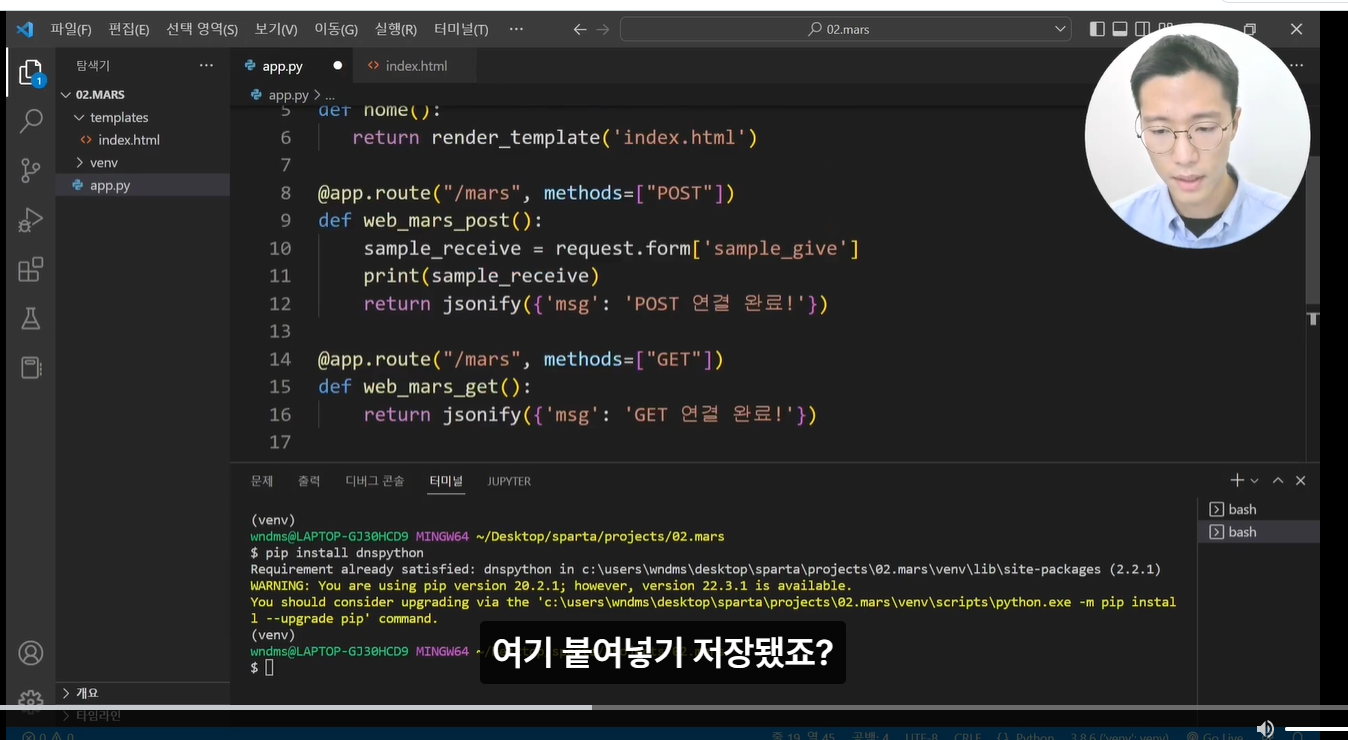Click the 02.mars command center search box
1348x740 pixels.
846,29
